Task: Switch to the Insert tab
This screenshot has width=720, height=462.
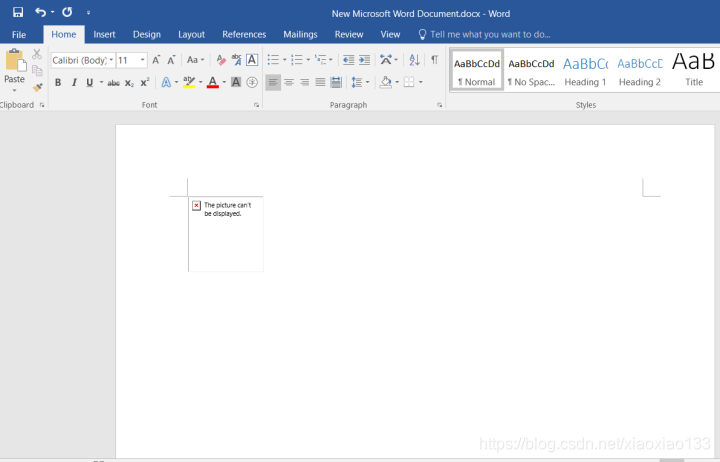Action: coord(104,34)
